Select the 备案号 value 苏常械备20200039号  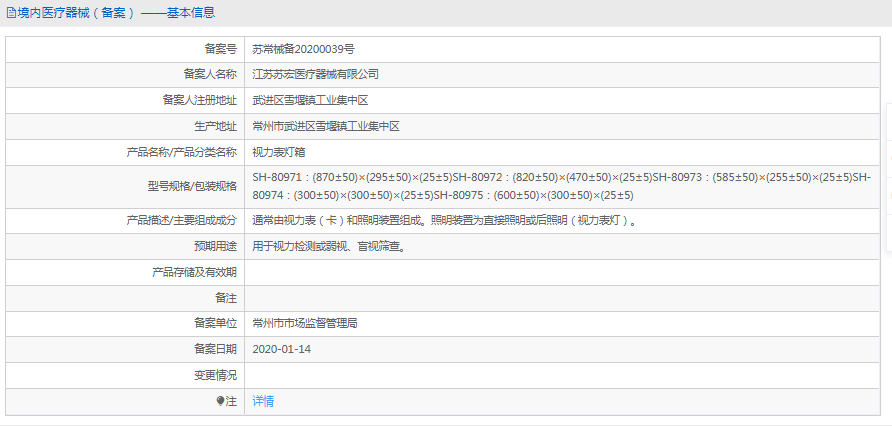(303, 48)
